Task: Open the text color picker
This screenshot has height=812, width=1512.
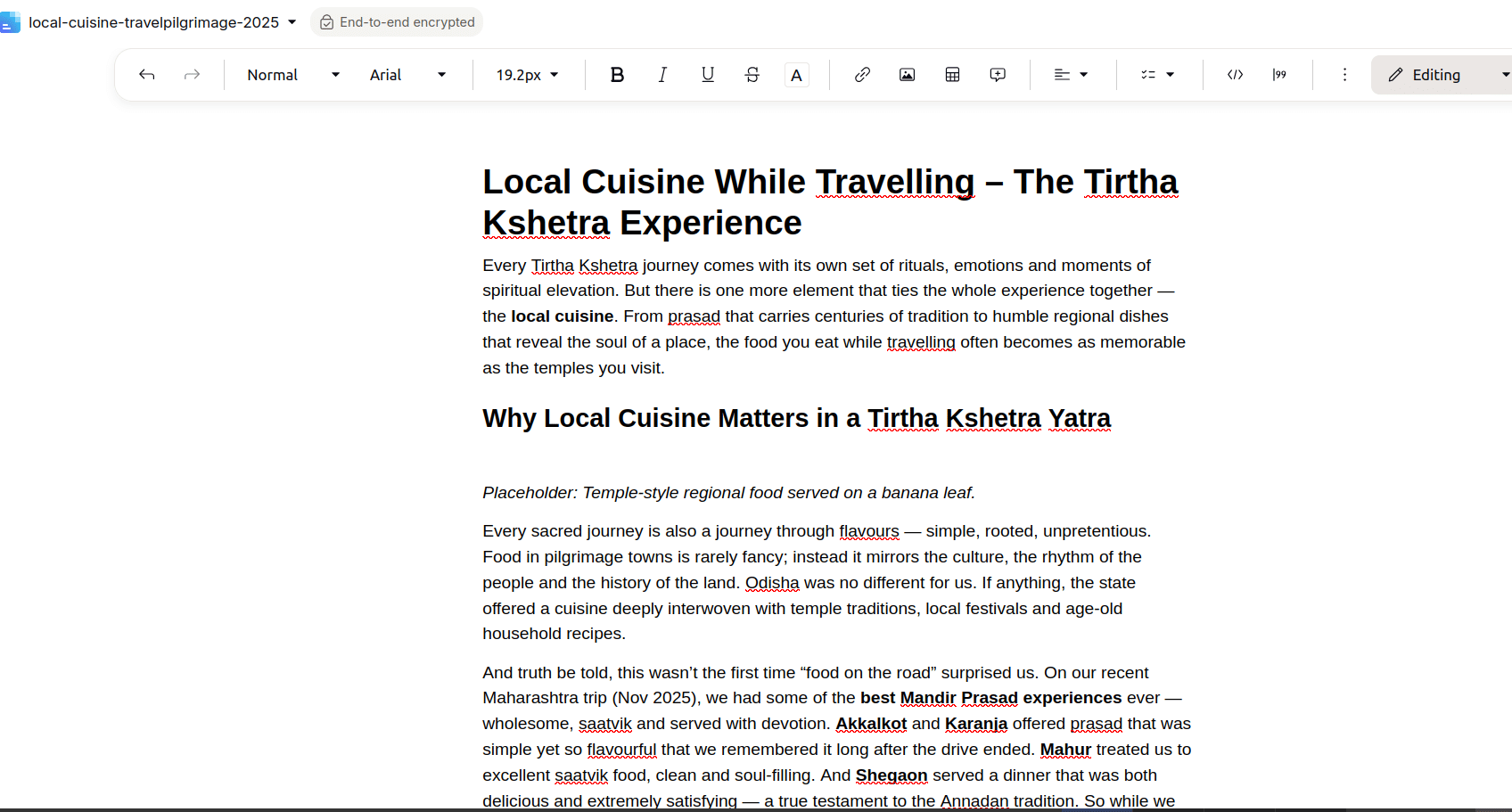Action: tap(797, 75)
